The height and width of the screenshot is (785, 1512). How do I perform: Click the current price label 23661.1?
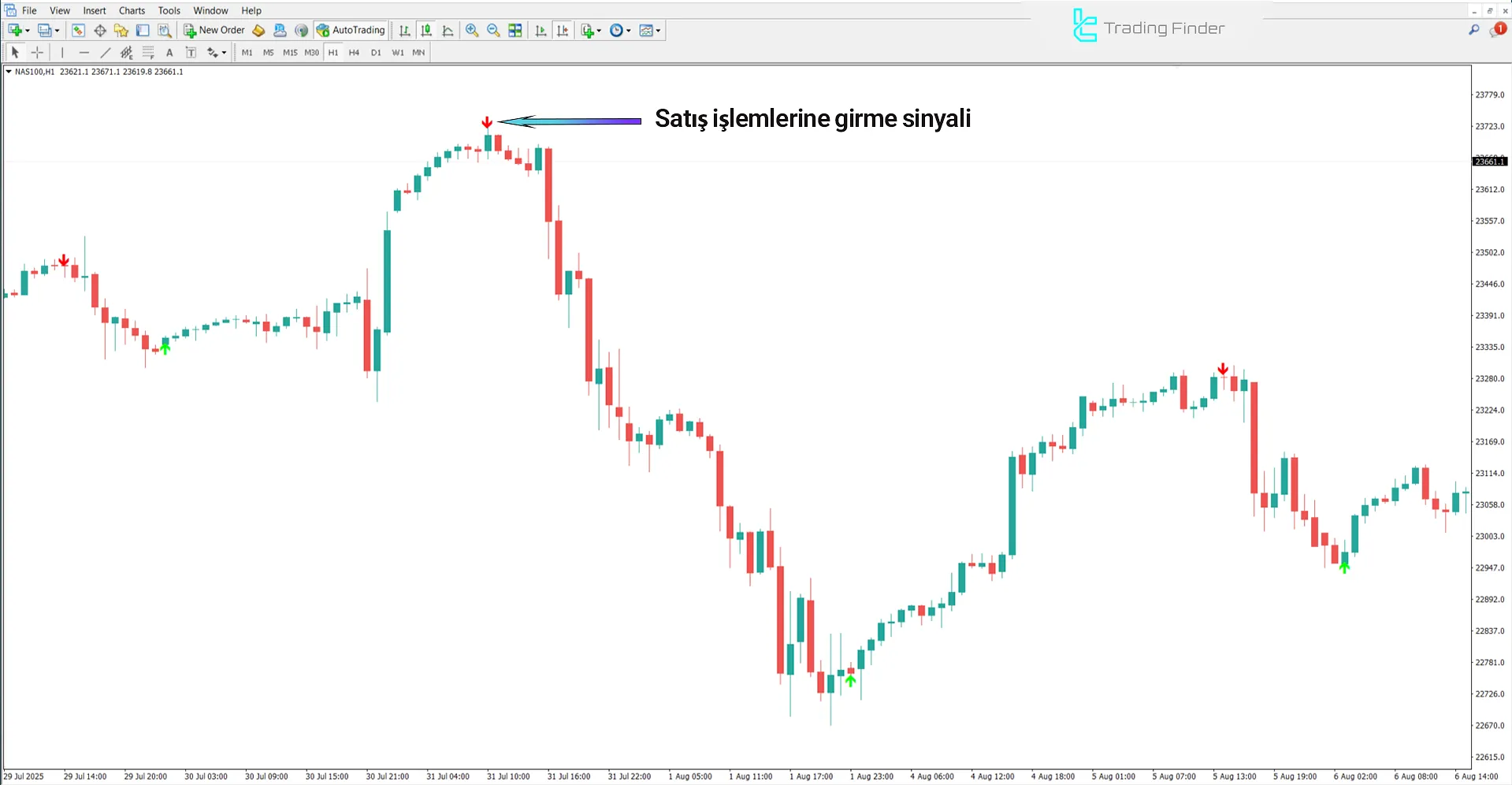tap(1490, 162)
